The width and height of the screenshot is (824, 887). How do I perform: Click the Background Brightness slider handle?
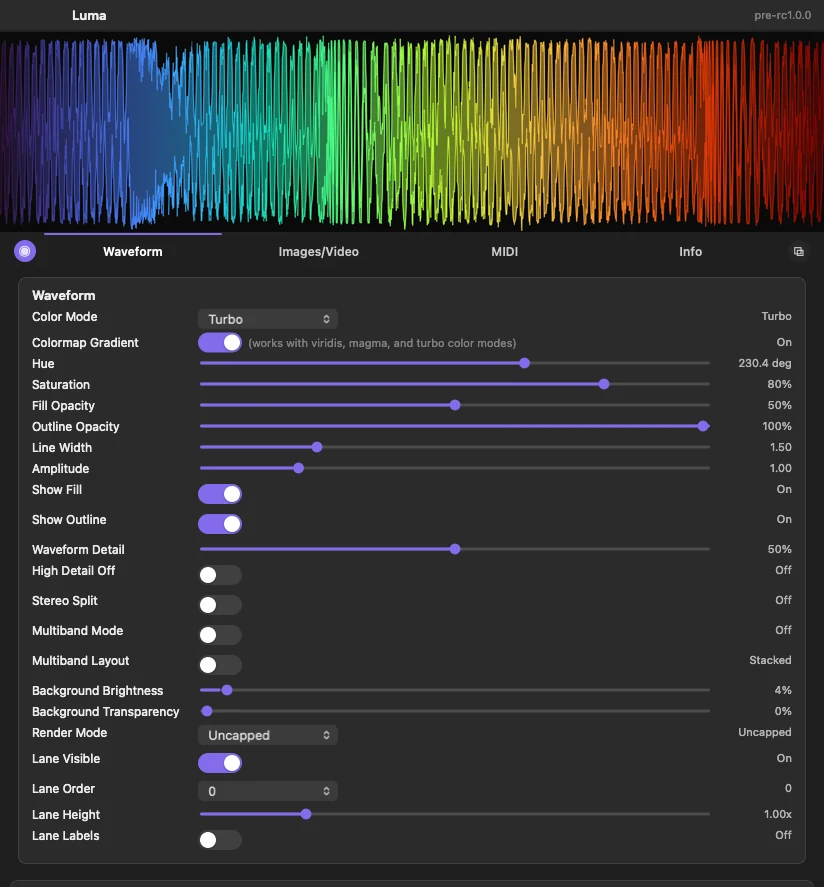pos(227,690)
